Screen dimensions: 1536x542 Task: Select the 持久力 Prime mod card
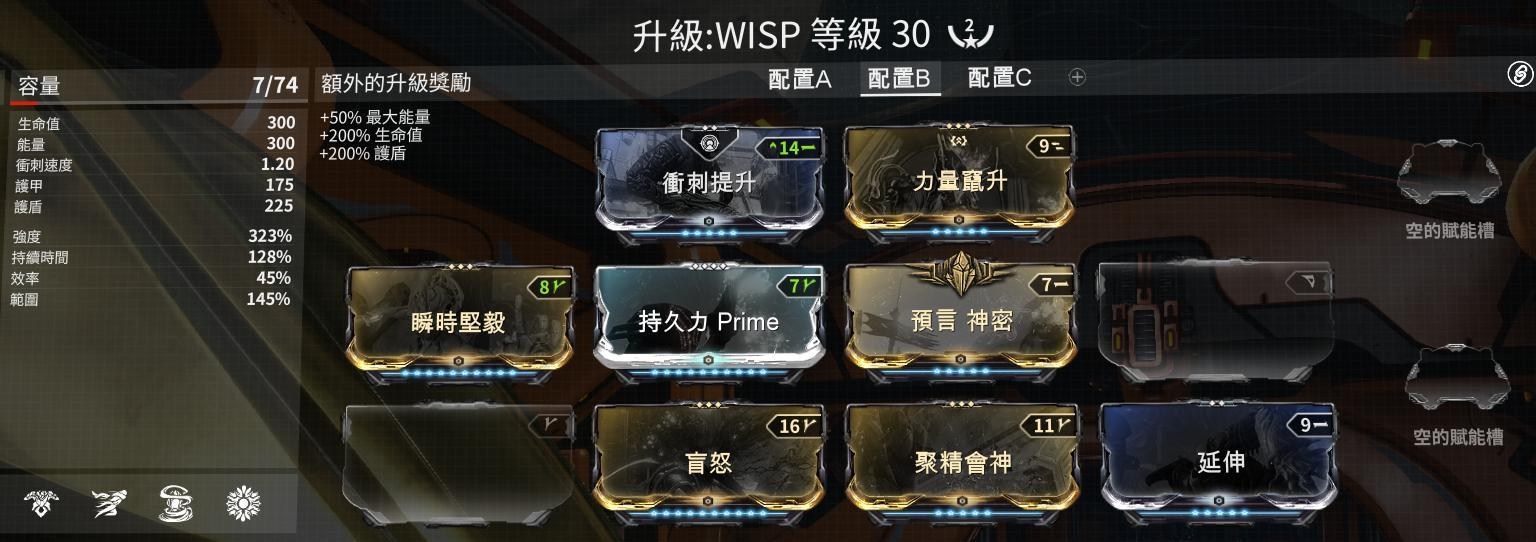tap(709, 320)
